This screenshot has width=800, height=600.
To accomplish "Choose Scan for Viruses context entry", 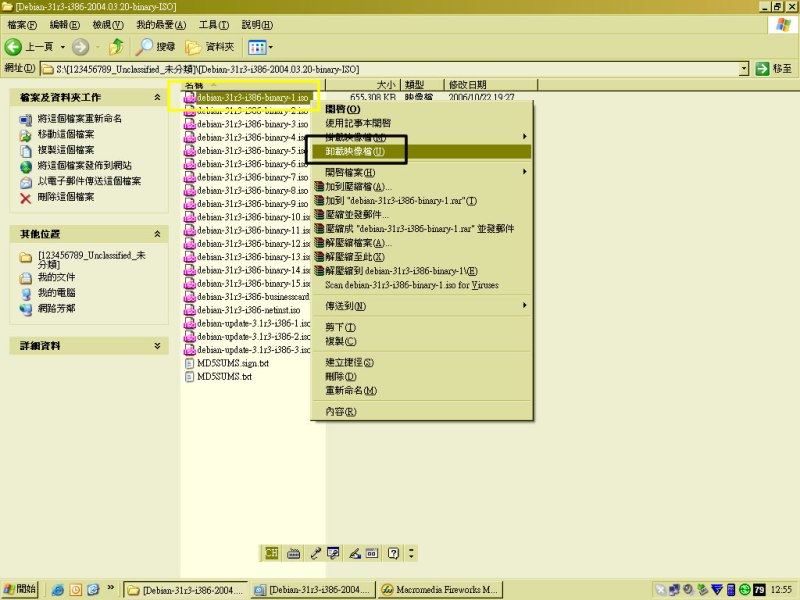I will [x=421, y=285].
